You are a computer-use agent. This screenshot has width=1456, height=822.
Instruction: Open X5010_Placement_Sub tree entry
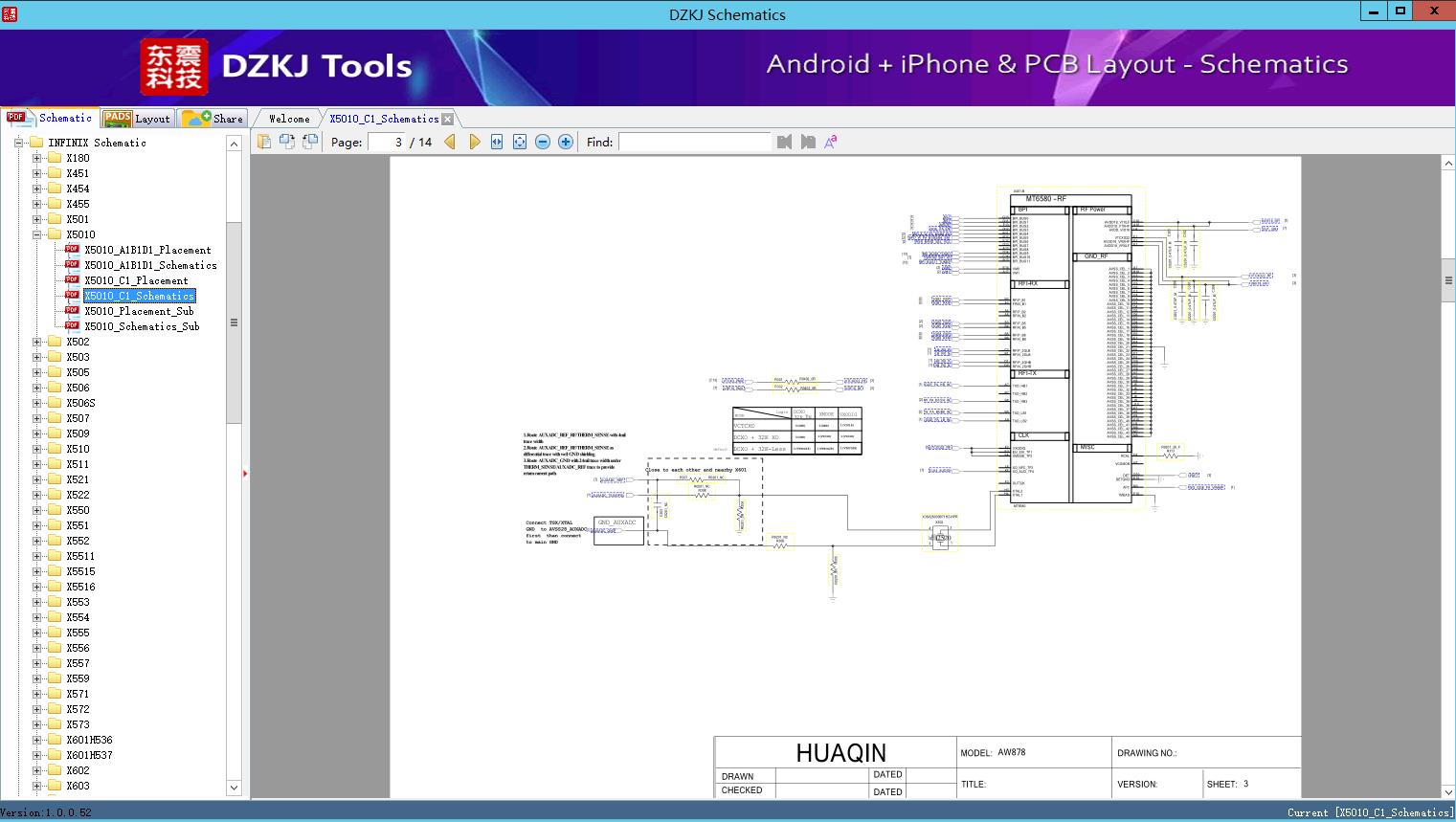click(x=139, y=311)
